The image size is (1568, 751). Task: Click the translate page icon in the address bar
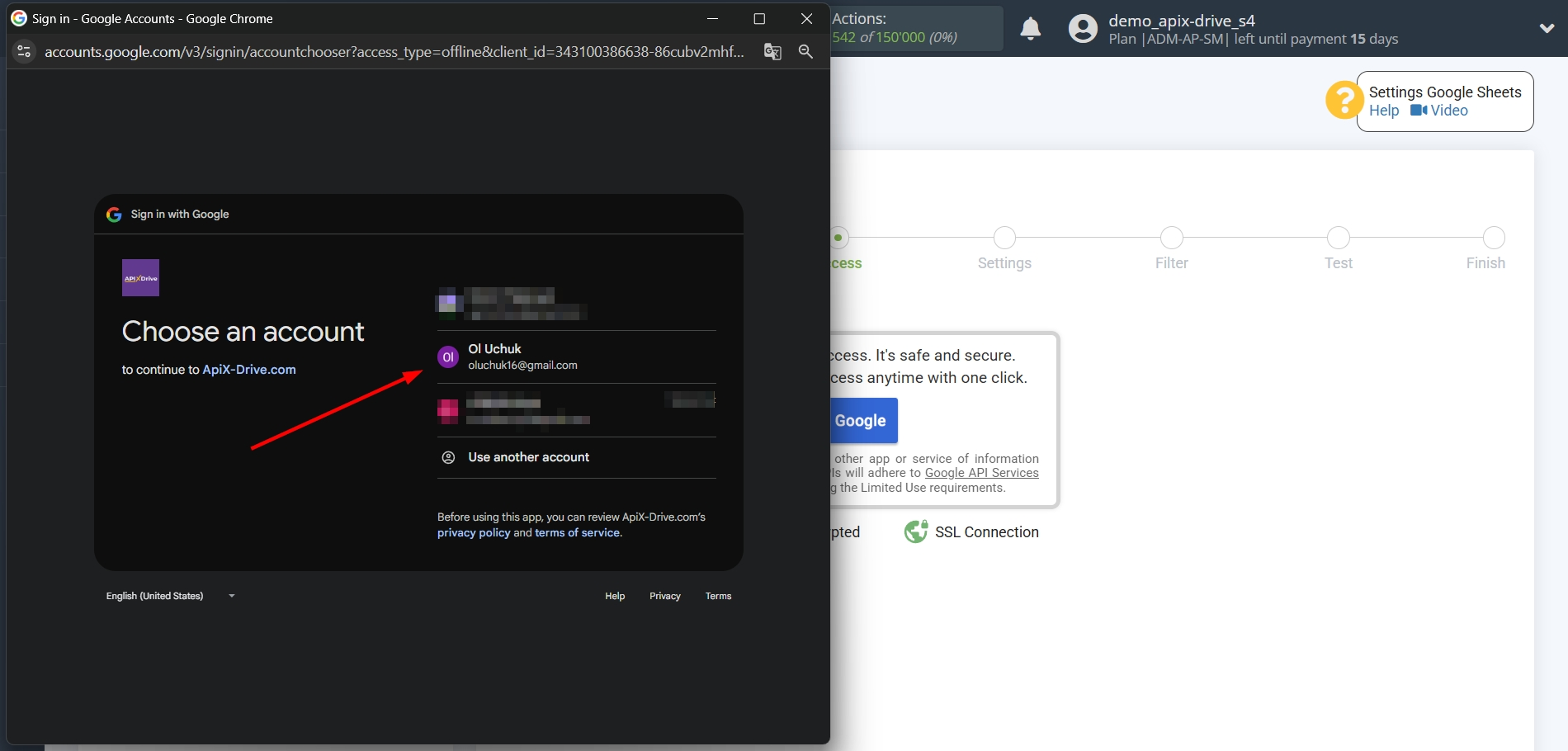[x=772, y=51]
